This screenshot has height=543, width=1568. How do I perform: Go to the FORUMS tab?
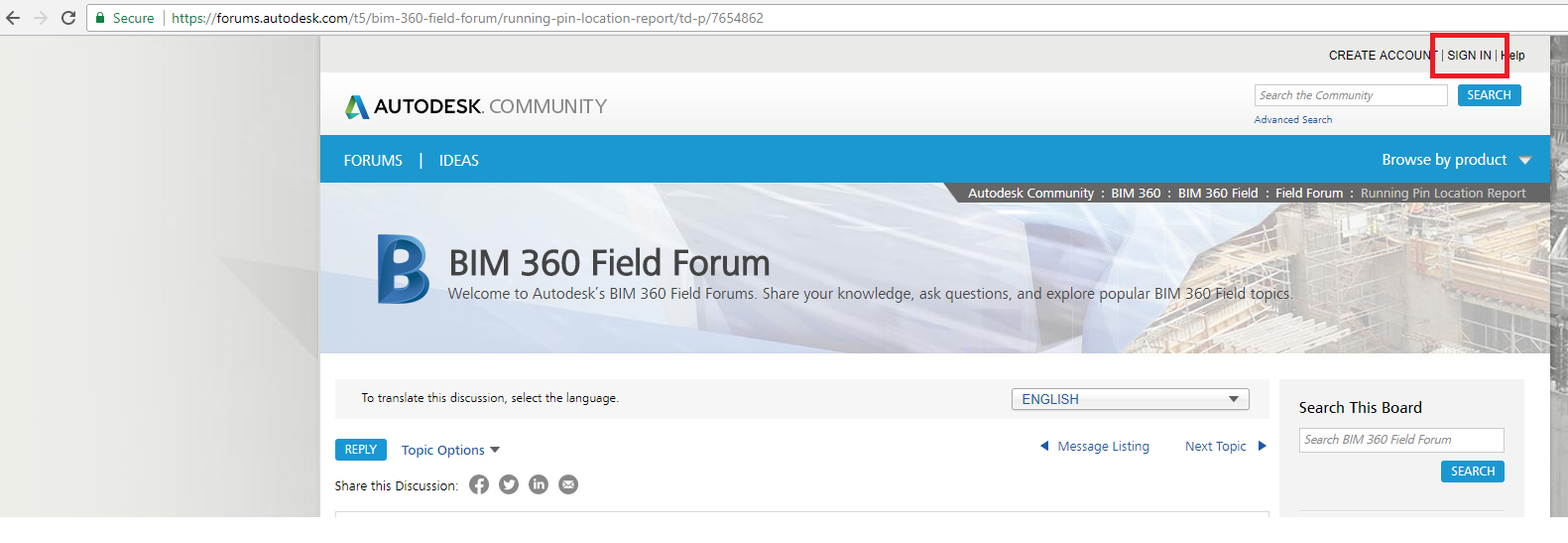tap(373, 161)
